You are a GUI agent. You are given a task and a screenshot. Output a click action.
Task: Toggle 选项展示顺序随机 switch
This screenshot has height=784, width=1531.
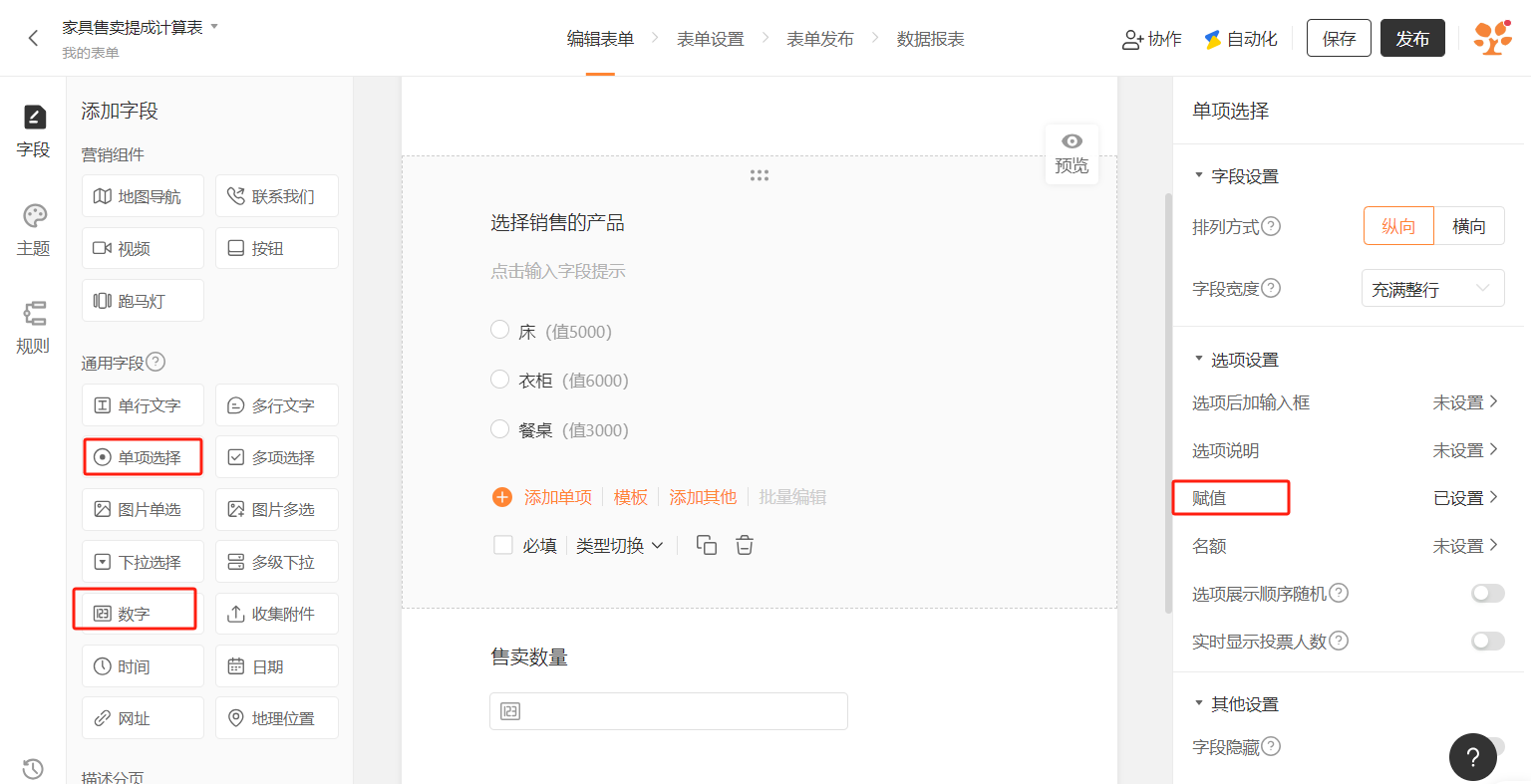[1488, 593]
